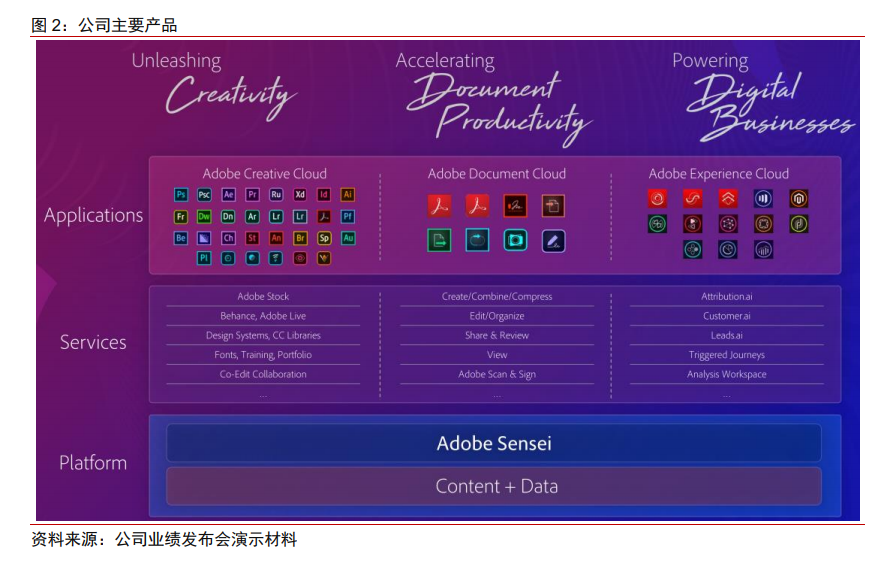Image resolution: width=887 pixels, height=578 pixels.
Task: Select the Create/Combine/Compress entry
Action: [497, 296]
